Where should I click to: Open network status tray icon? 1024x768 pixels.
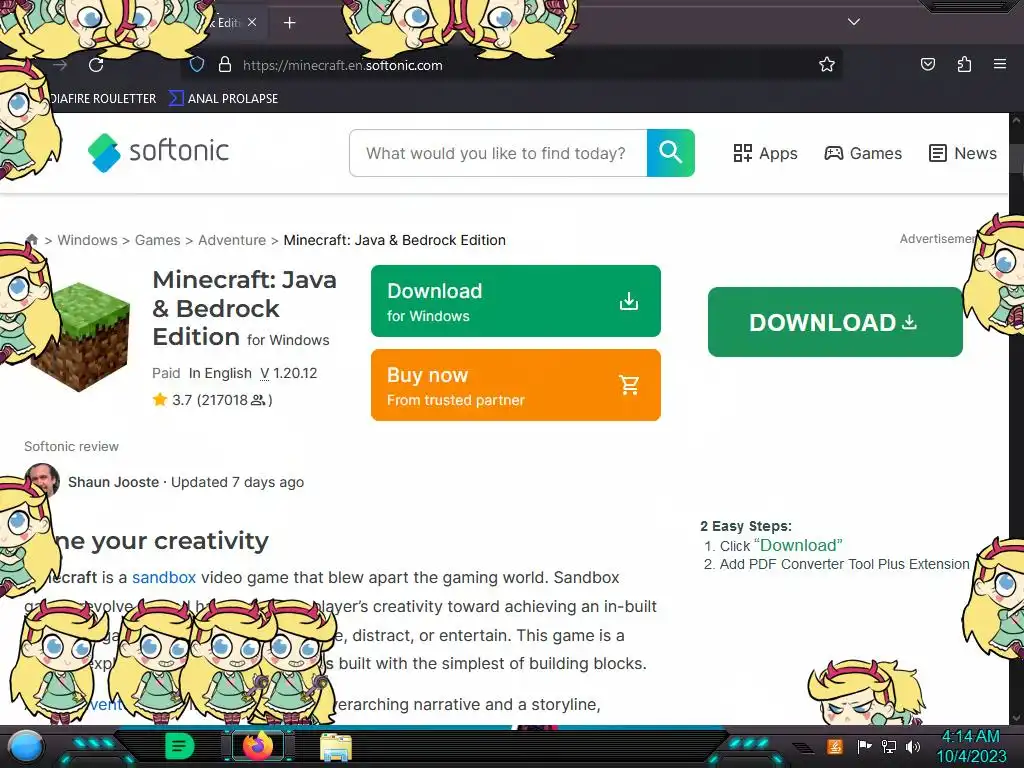[889, 746]
